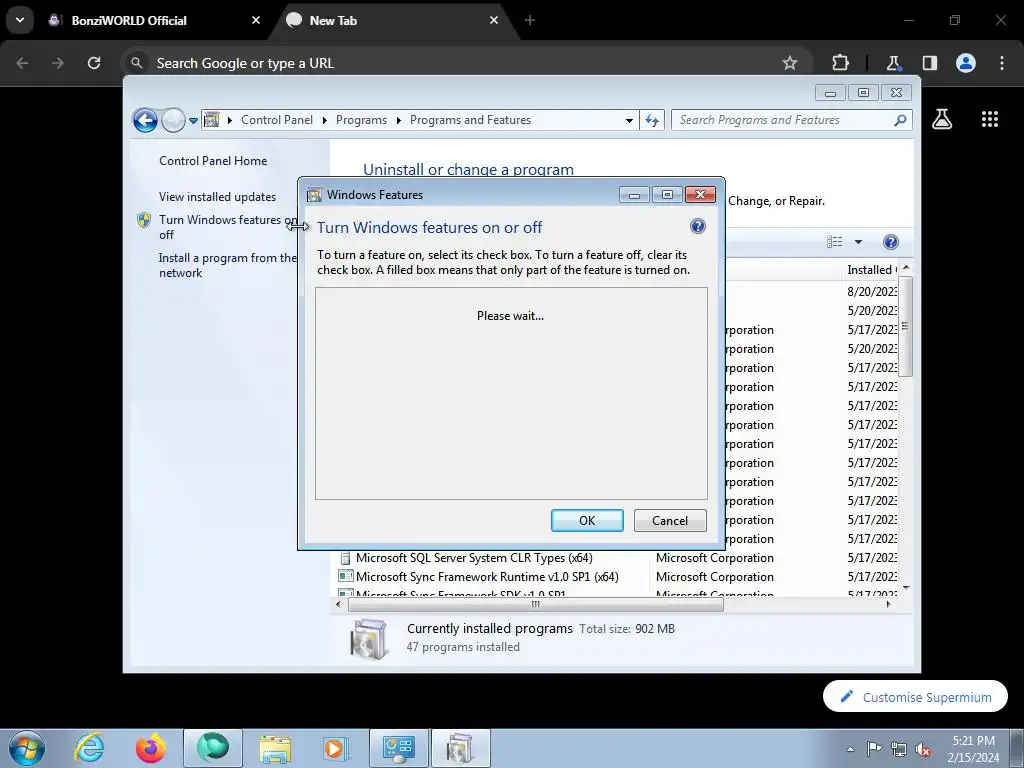
Task: Click the help icon in Programs and Features toolbar
Action: tap(890, 242)
